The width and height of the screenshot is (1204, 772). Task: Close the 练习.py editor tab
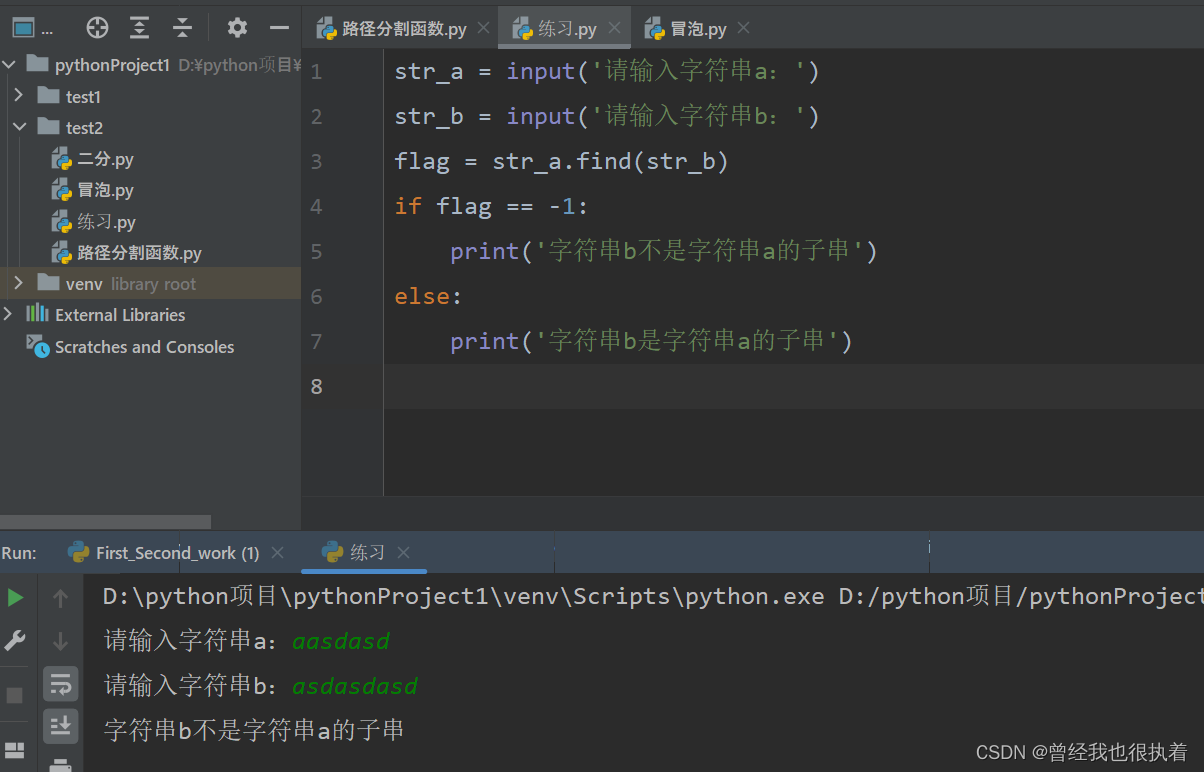(613, 28)
